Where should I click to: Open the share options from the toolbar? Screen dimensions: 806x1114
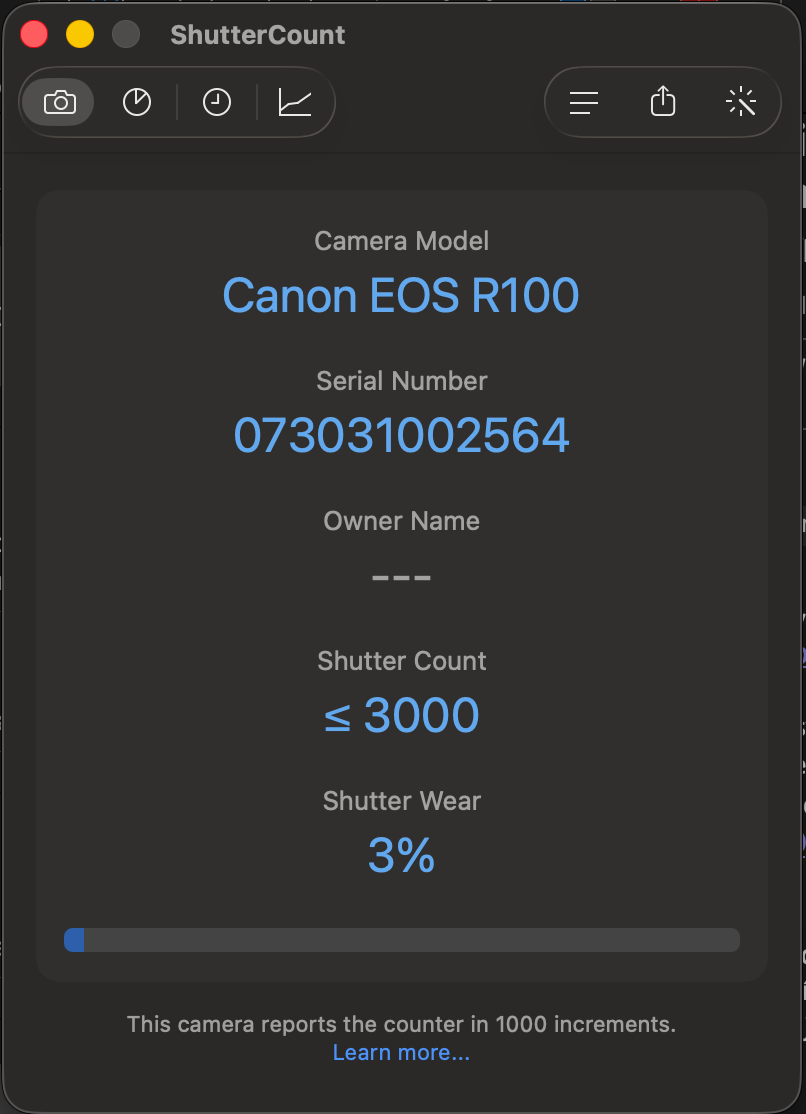click(662, 101)
